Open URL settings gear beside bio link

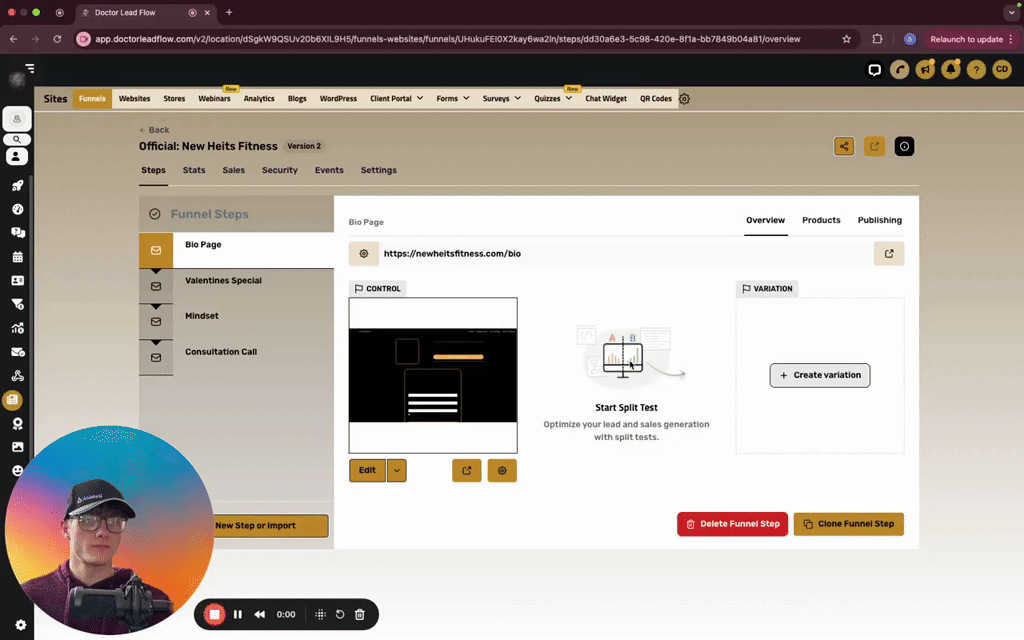pyautogui.click(x=364, y=253)
